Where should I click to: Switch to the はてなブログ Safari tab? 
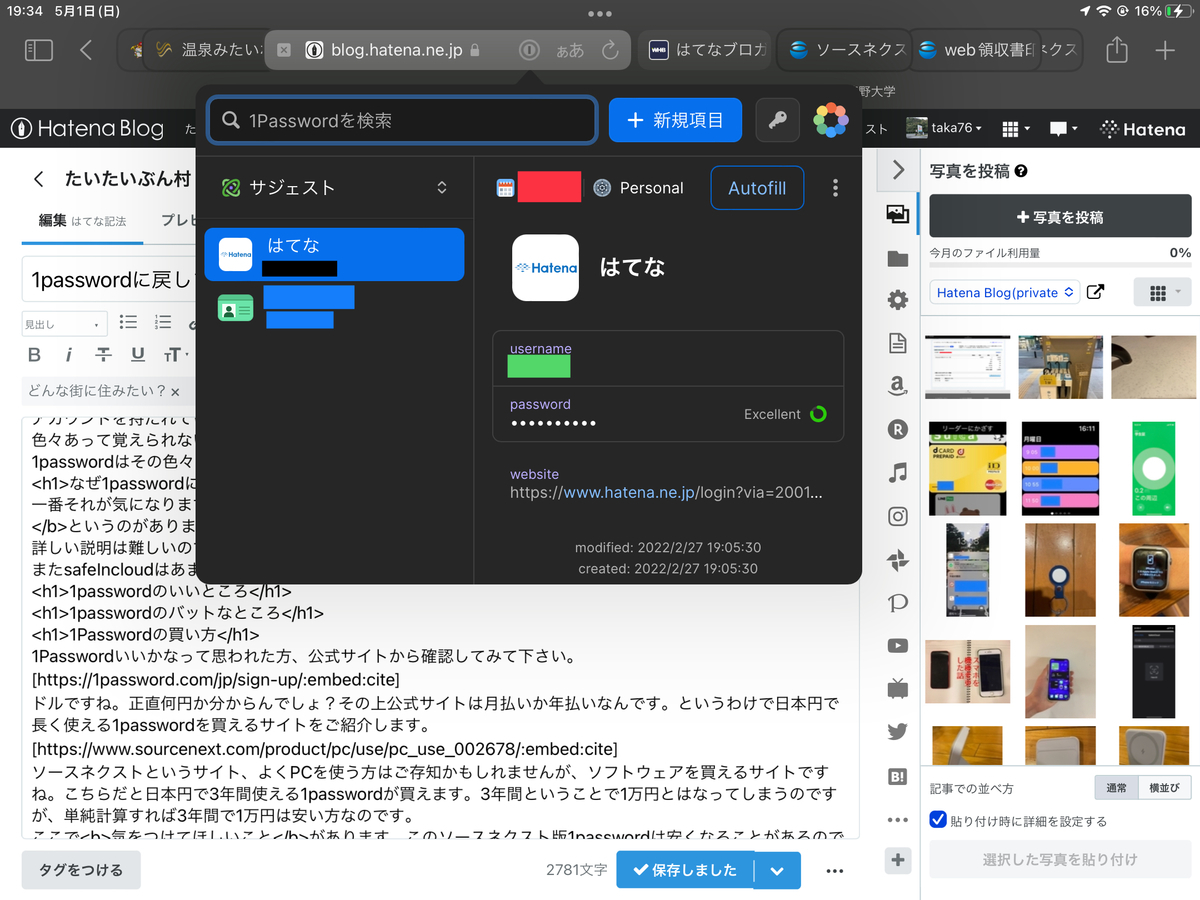705,50
